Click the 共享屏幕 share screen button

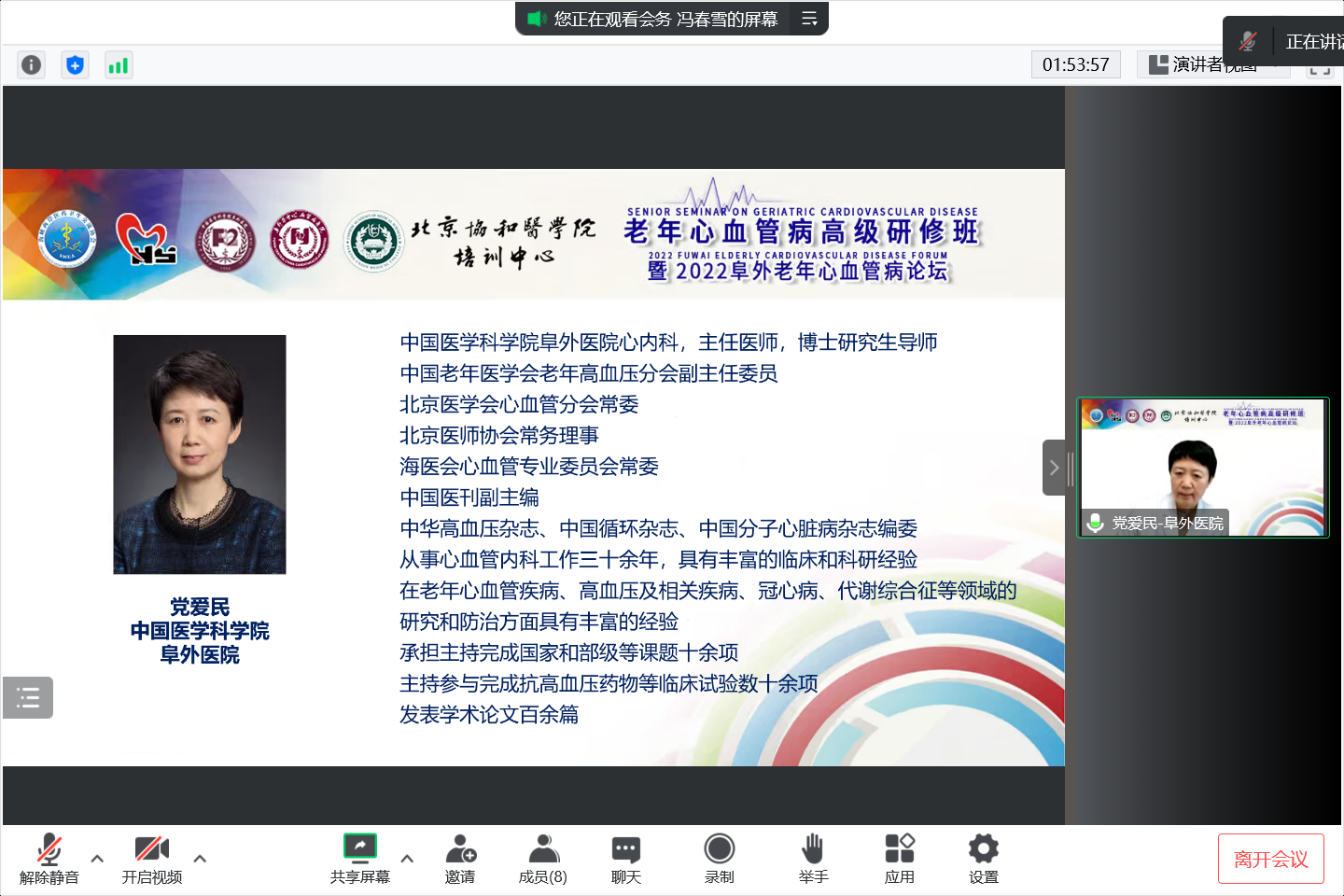359,858
